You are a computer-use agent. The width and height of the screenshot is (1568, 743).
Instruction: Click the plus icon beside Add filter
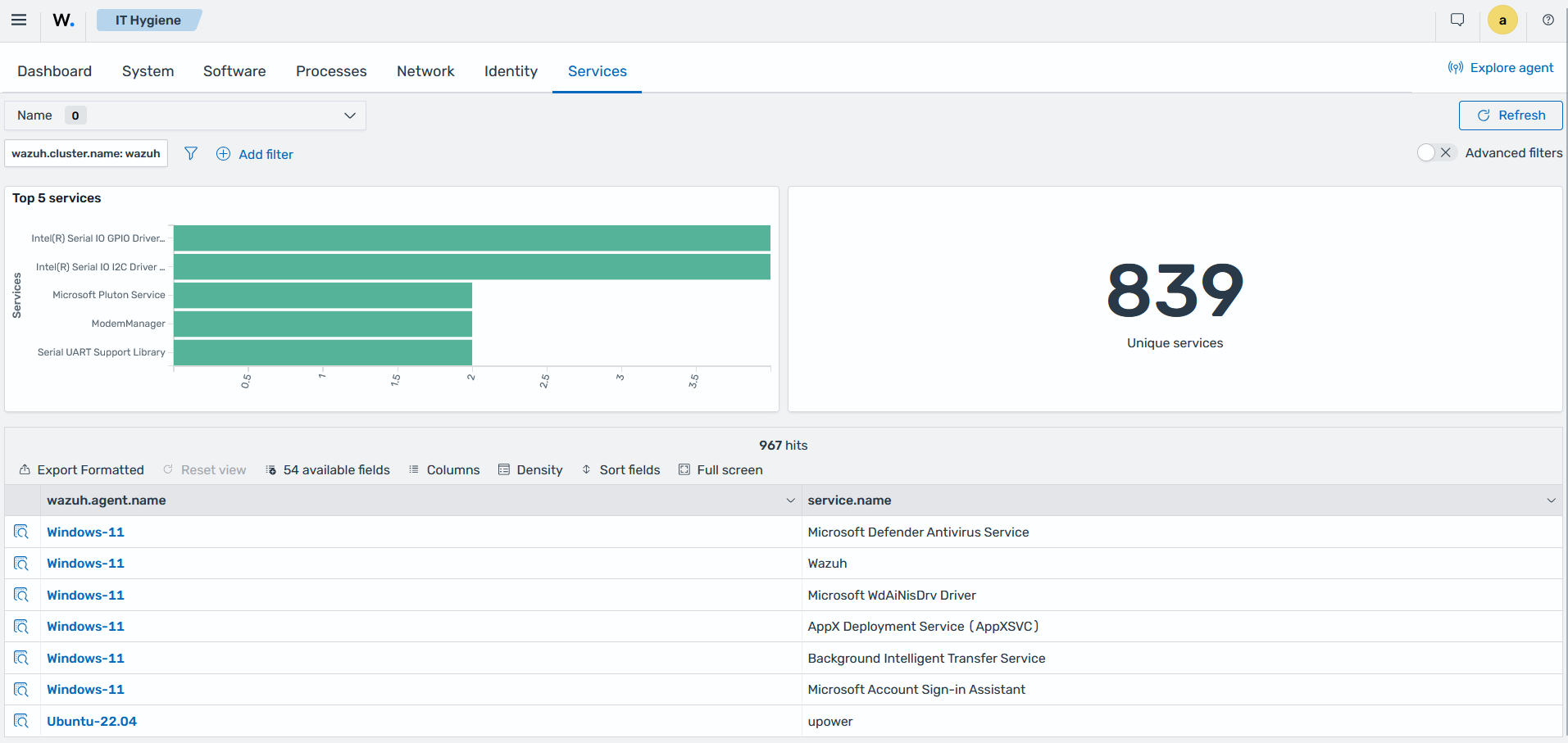tap(223, 154)
